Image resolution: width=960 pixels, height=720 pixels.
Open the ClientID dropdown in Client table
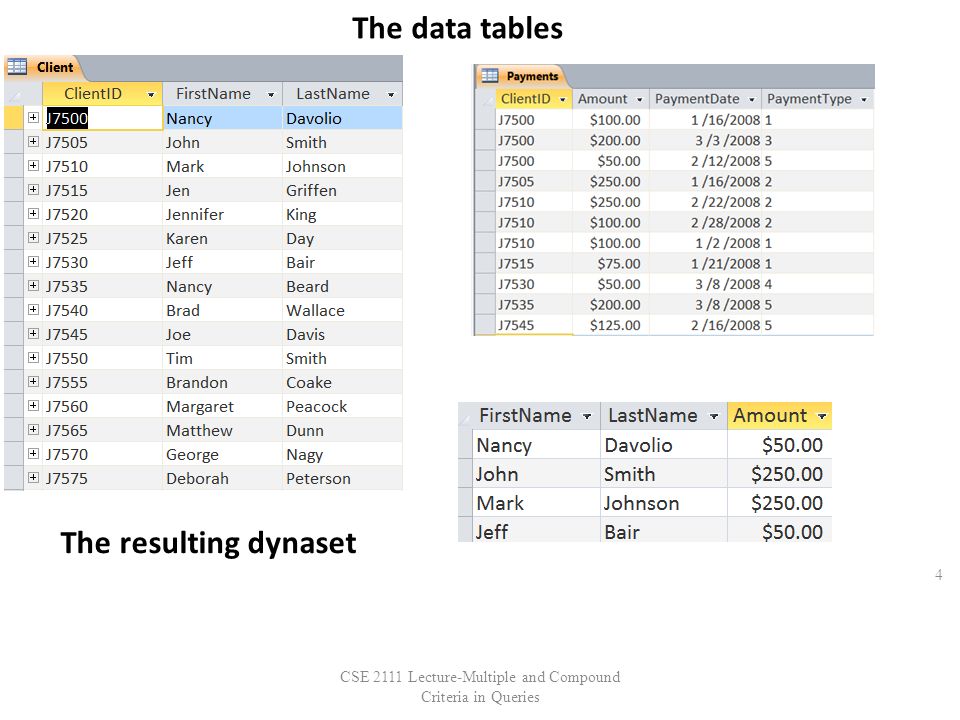151,94
